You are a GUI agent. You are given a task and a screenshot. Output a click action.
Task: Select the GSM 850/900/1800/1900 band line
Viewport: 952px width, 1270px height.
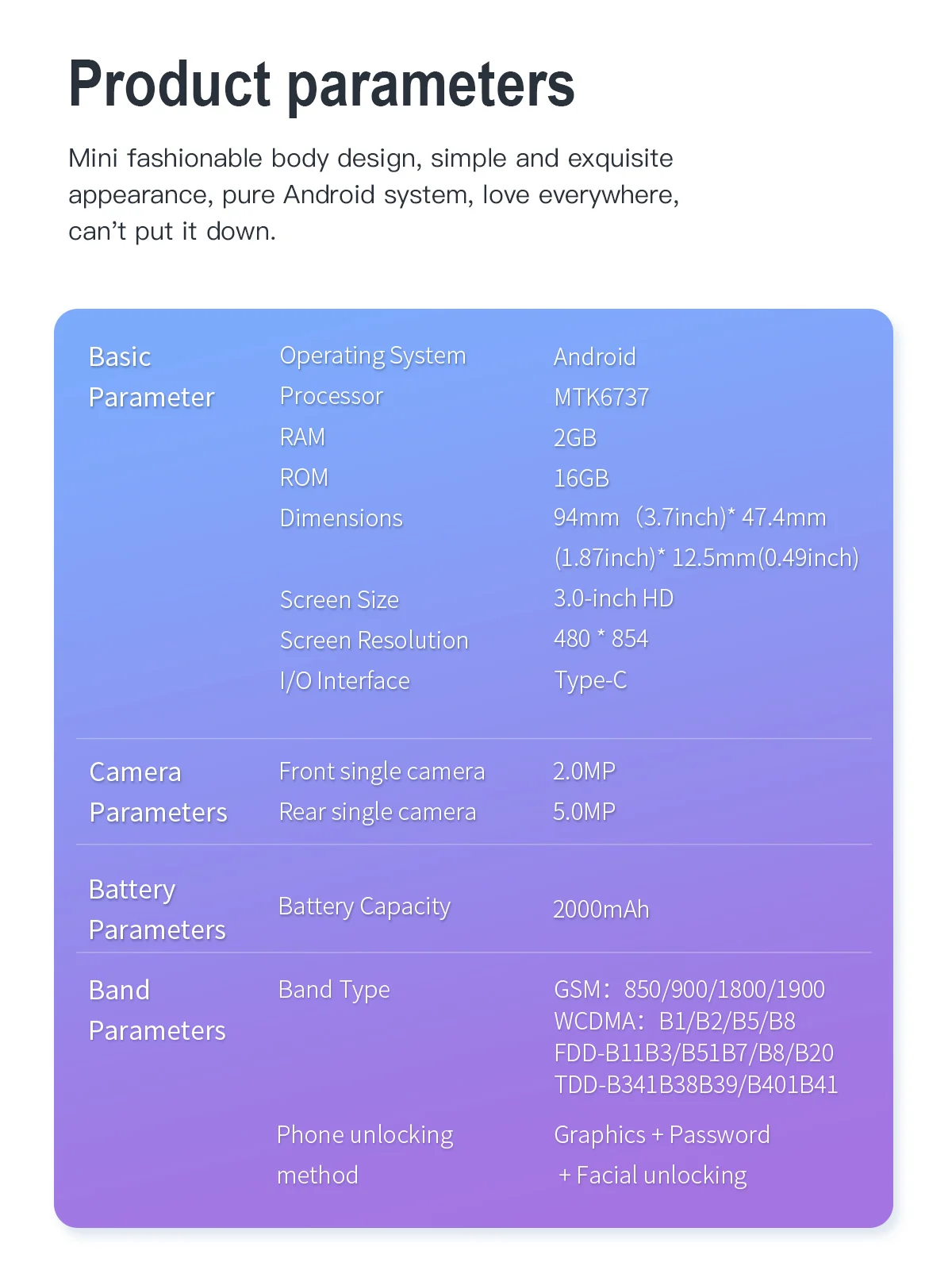click(689, 989)
